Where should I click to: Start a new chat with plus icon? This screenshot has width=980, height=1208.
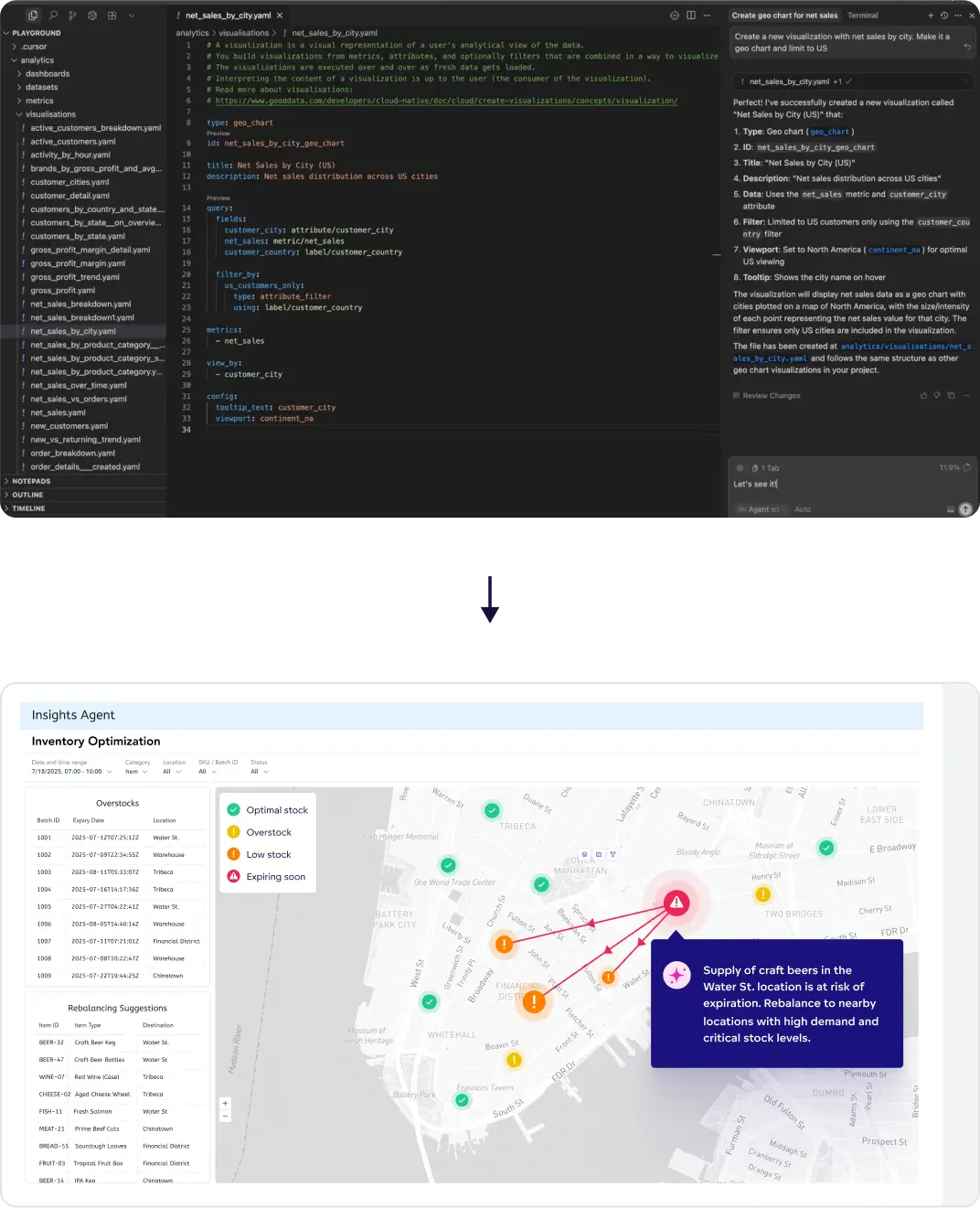point(931,16)
